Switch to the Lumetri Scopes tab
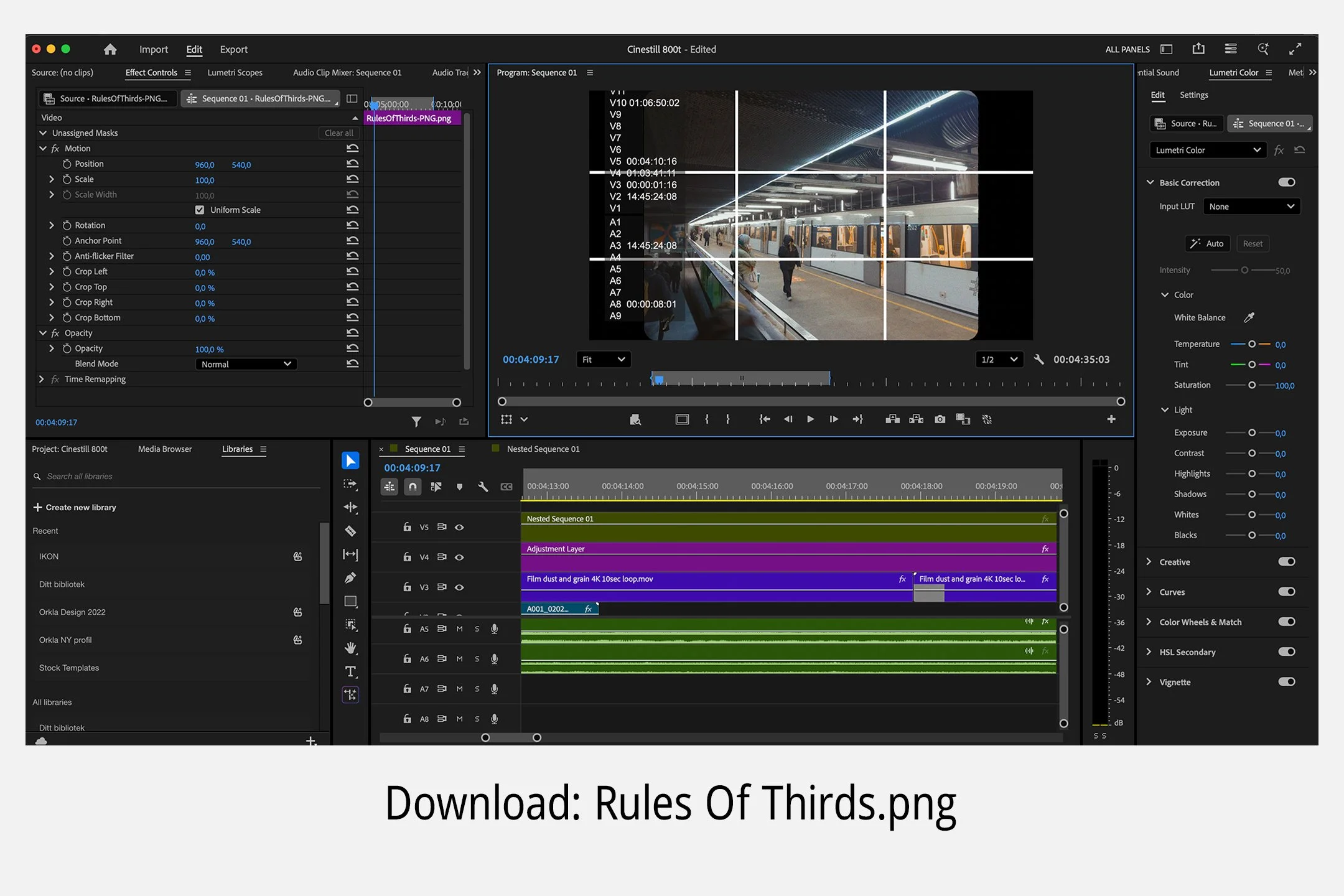The image size is (1344, 896). click(x=235, y=73)
